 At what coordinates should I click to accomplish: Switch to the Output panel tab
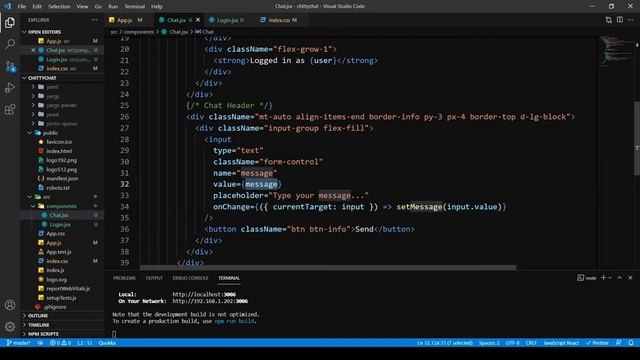pos(154,278)
